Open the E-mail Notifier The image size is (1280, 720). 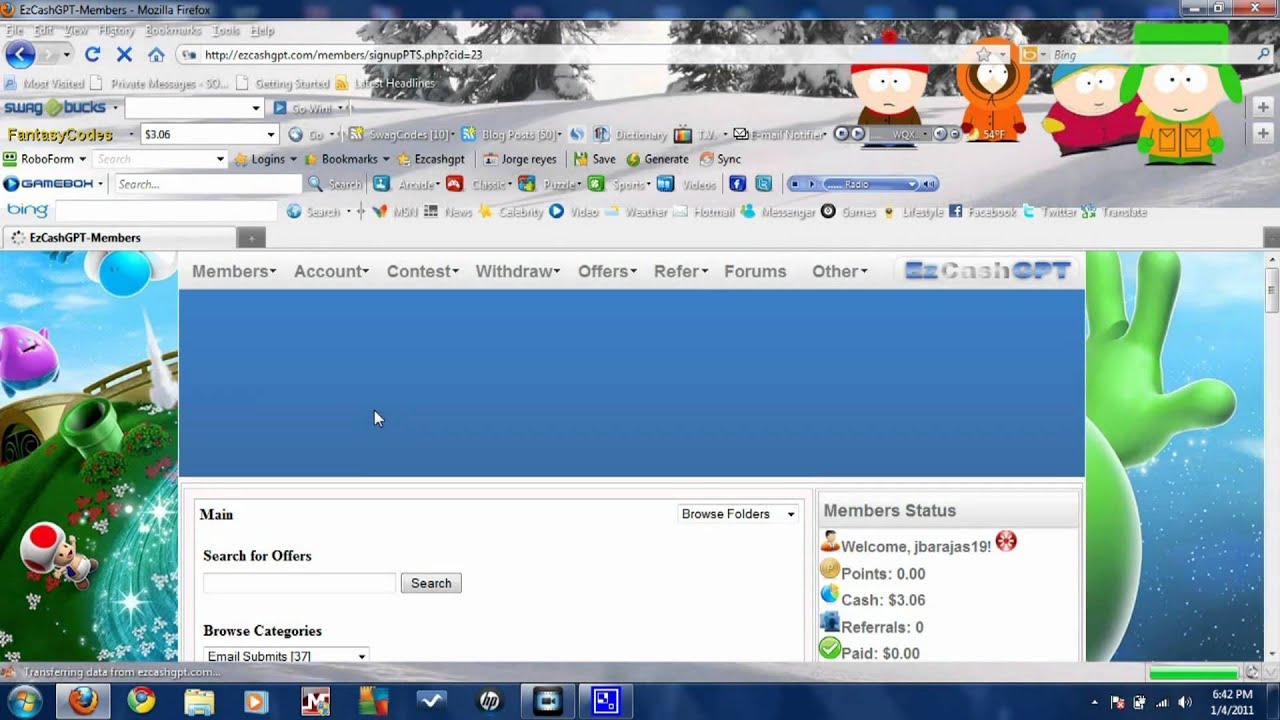779,134
